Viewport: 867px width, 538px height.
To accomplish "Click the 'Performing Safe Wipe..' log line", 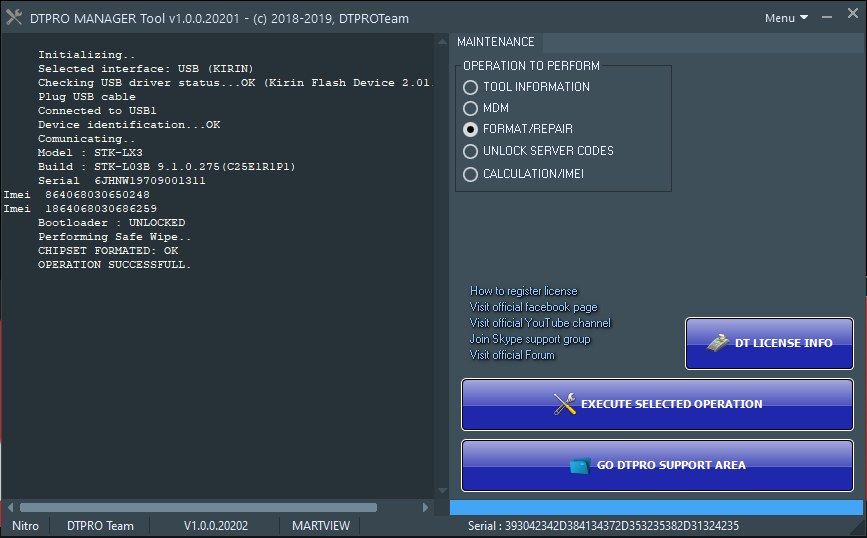I will pyautogui.click(x=114, y=237).
